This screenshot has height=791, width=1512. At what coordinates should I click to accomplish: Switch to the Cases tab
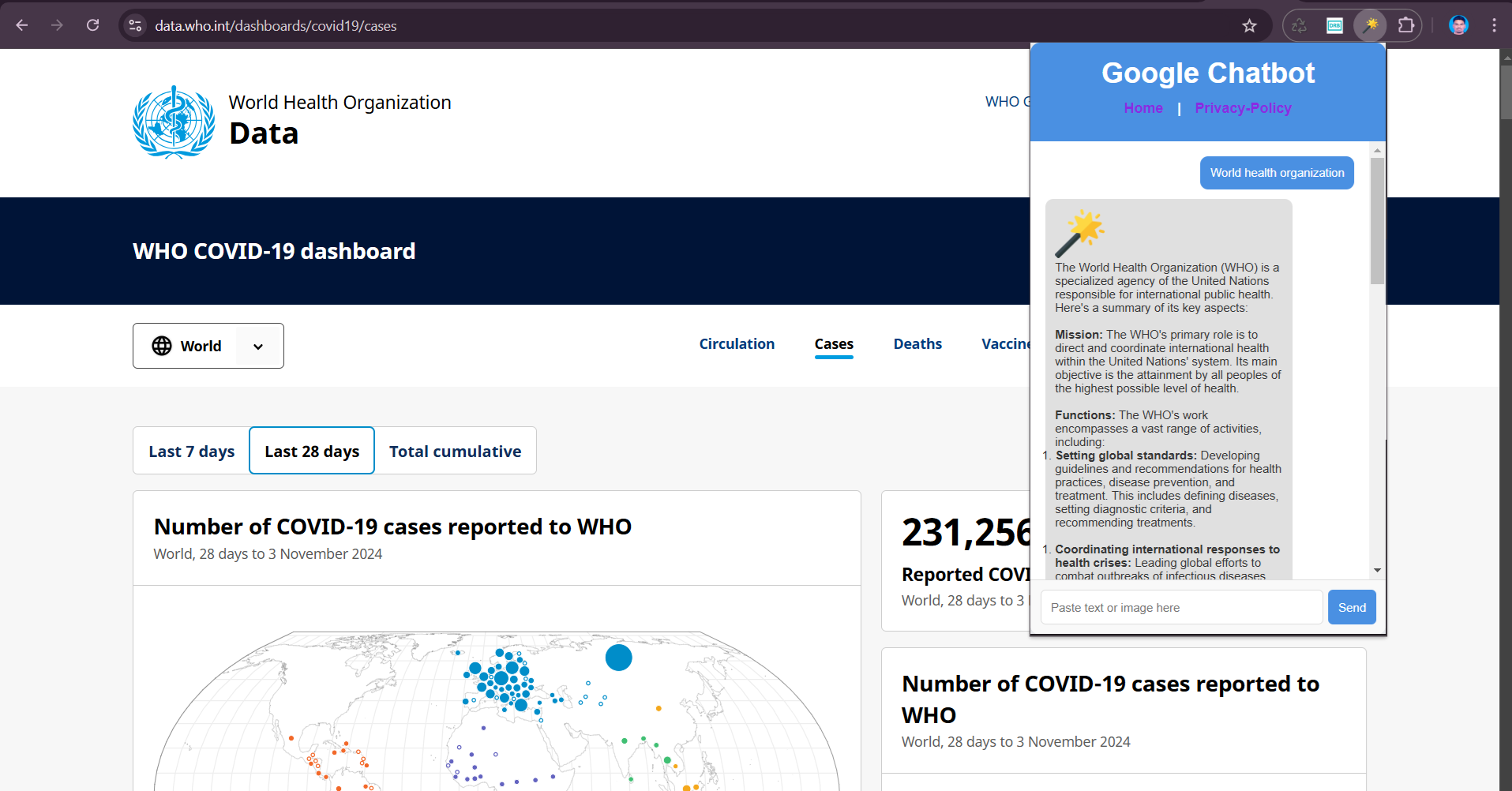(x=834, y=344)
